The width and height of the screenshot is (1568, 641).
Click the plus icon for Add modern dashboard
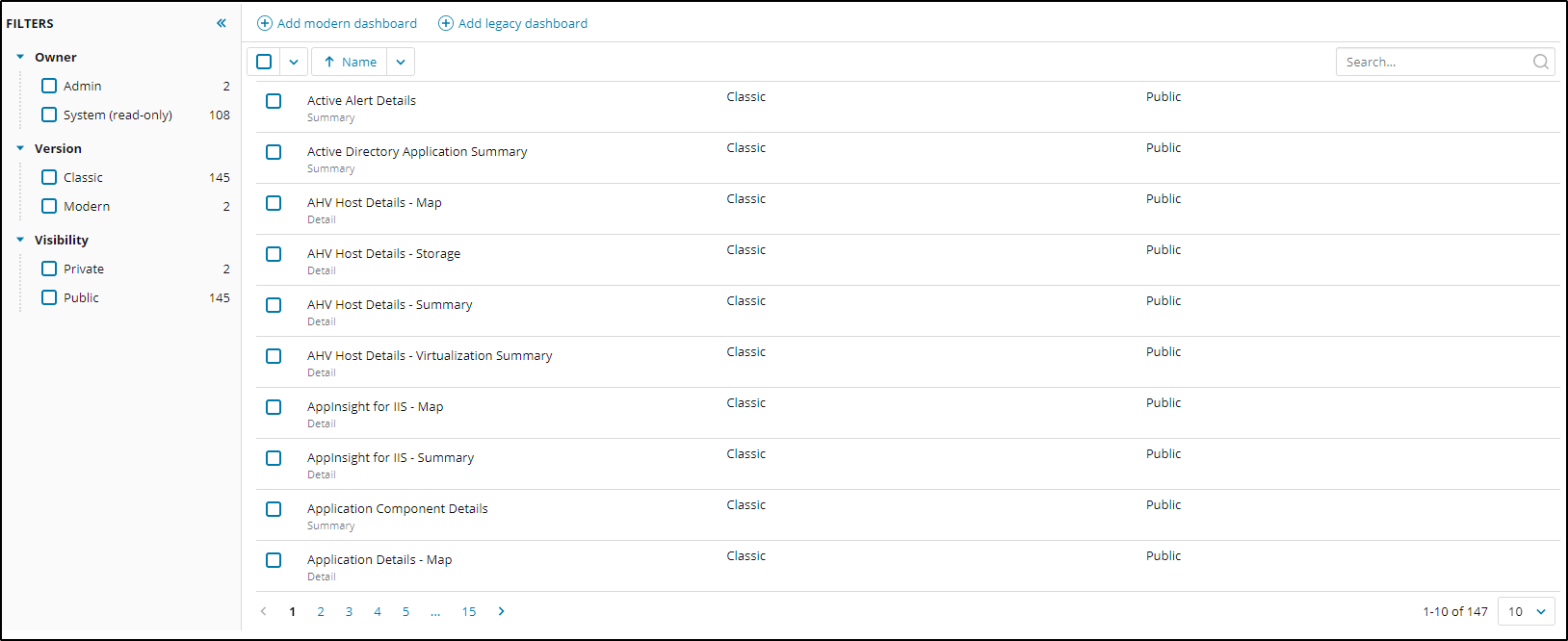coord(265,23)
